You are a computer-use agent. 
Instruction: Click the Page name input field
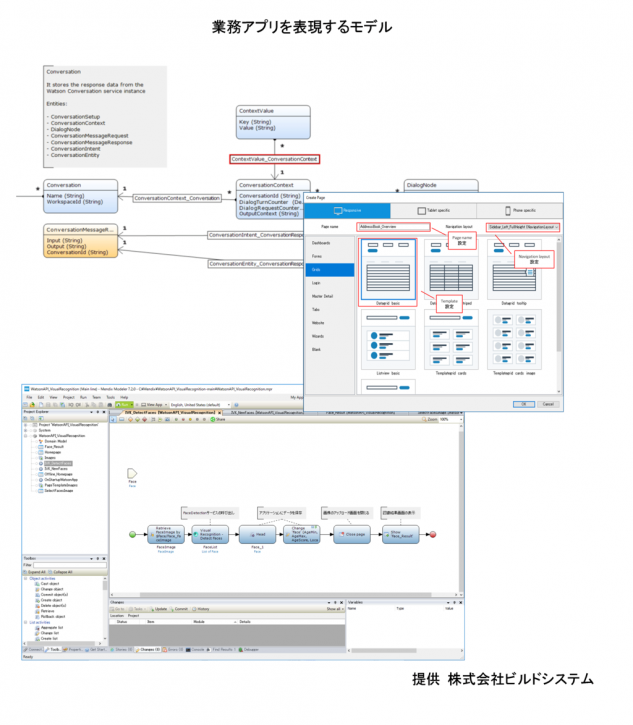click(393, 227)
